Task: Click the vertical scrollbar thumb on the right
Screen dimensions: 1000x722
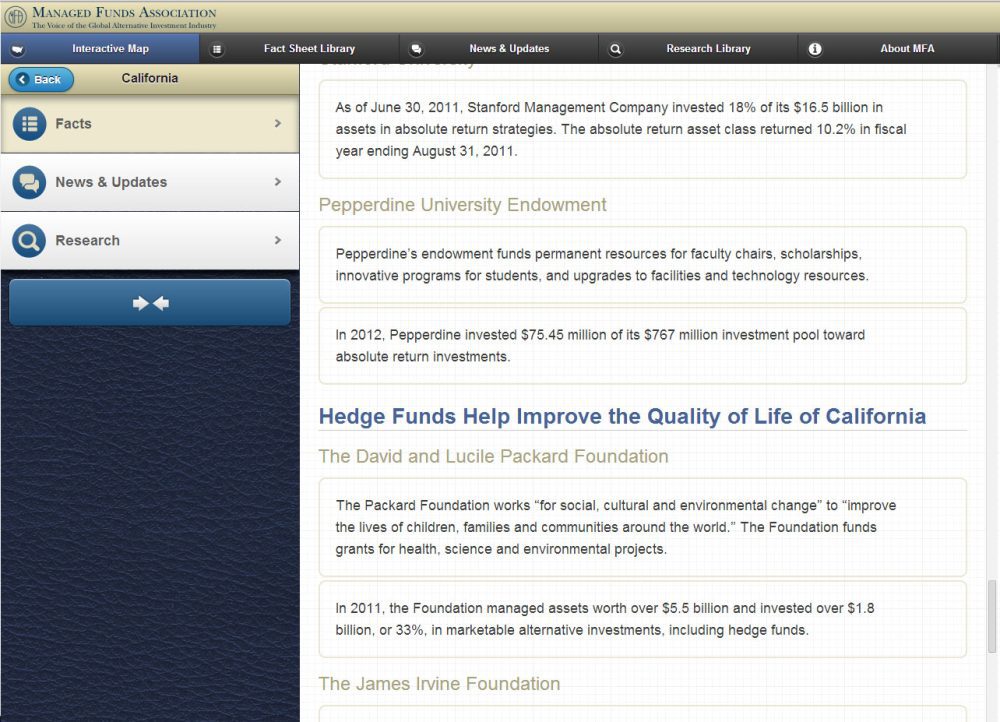Action: [992, 616]
